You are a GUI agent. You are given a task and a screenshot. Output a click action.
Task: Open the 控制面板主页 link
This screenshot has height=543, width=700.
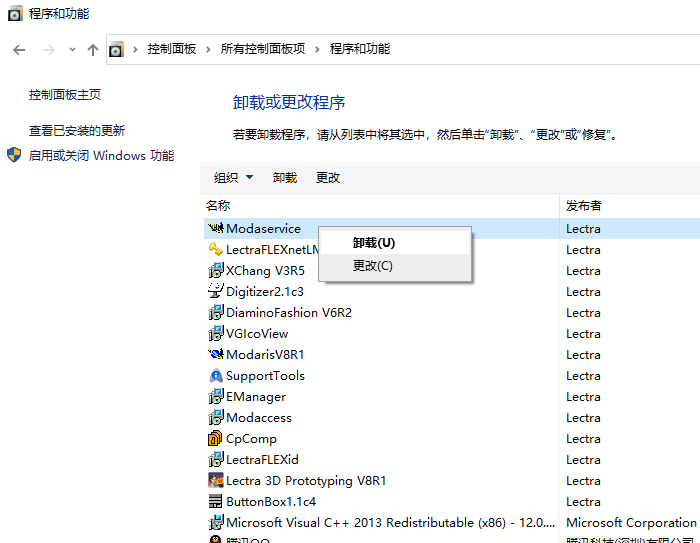pos(65,94)
